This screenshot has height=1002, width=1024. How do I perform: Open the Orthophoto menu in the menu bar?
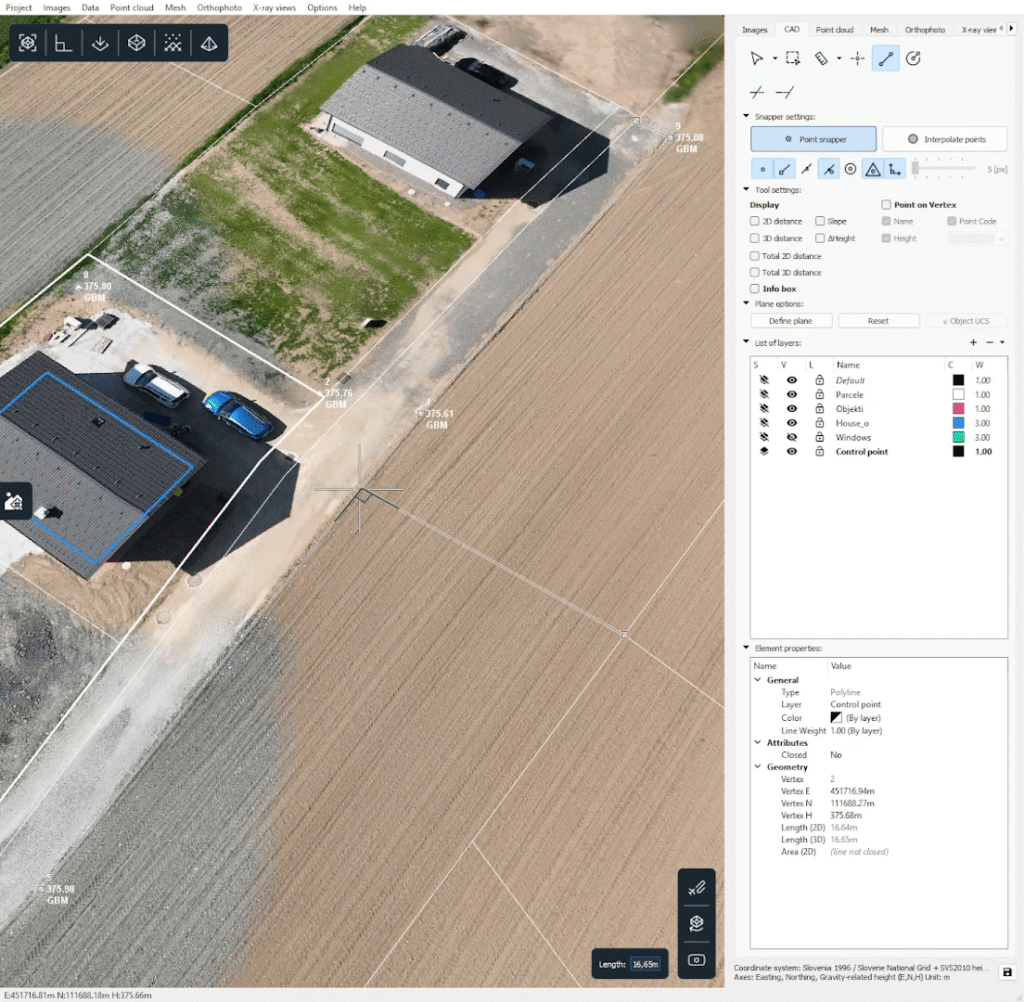click(219, 7)
